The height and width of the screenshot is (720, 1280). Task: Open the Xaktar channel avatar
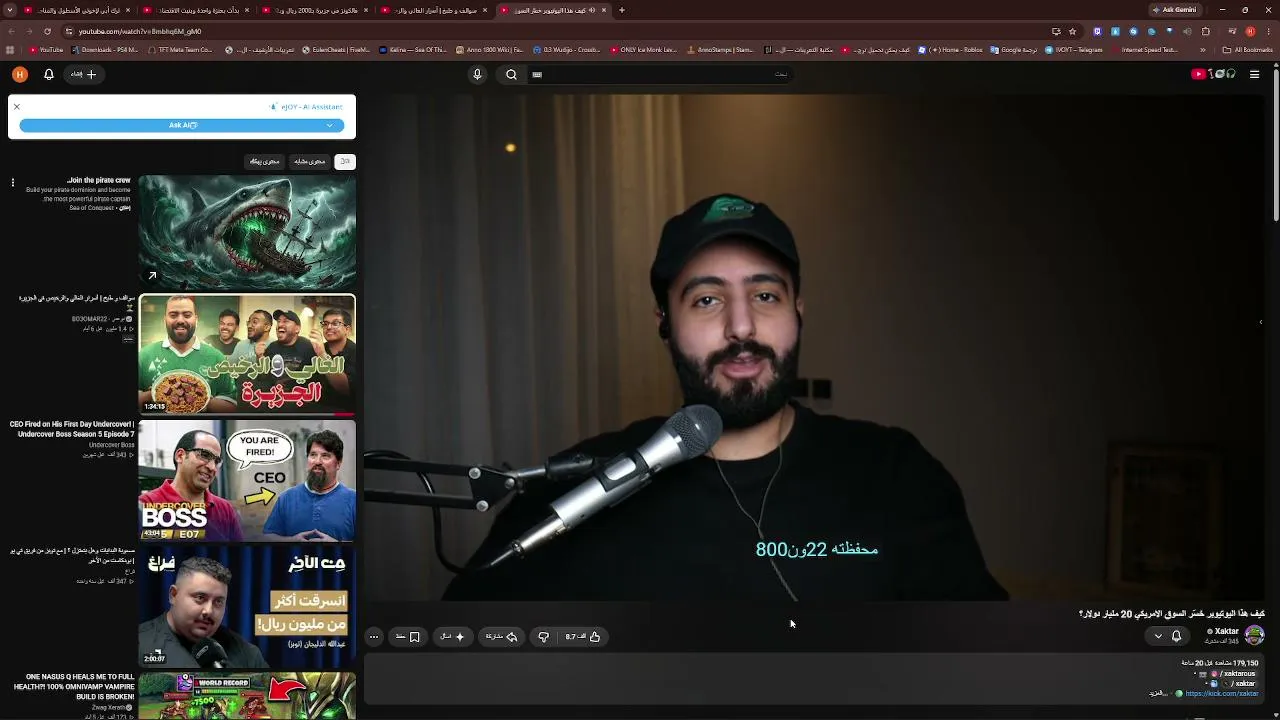point(1255,635)
